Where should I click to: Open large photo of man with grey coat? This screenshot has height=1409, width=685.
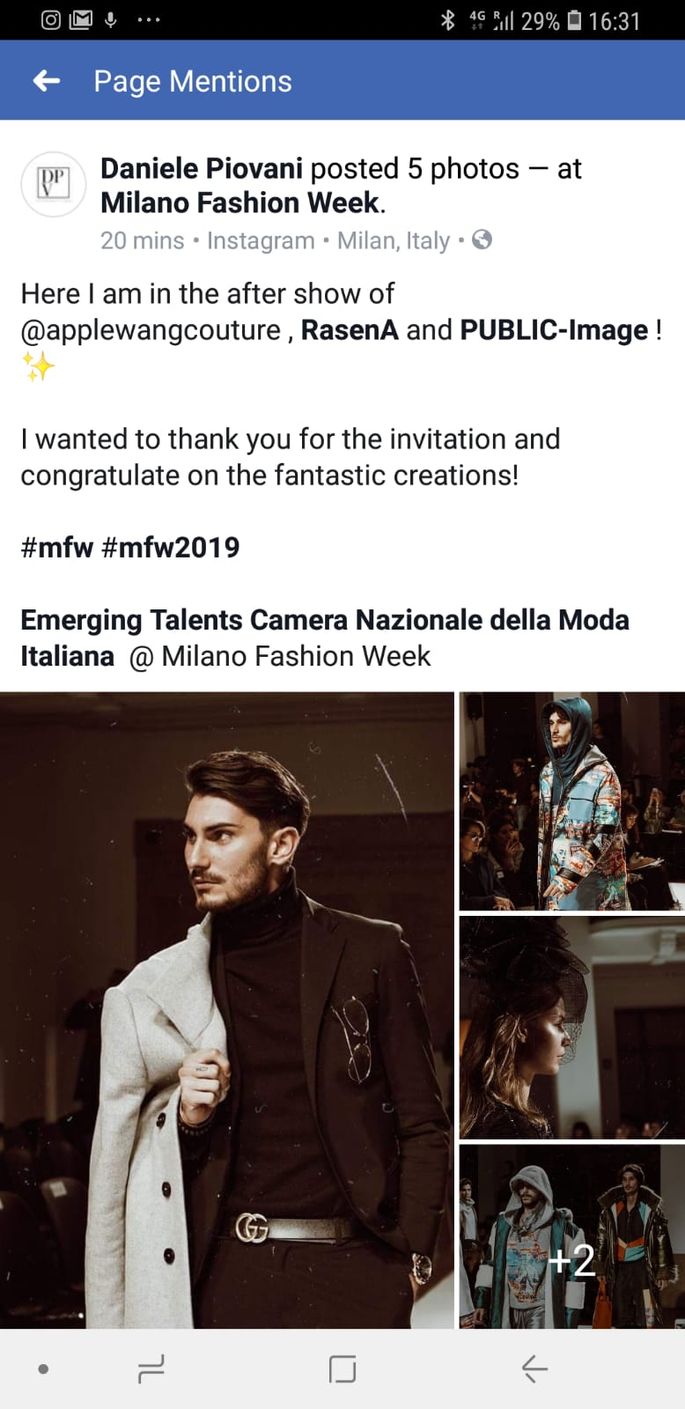click(227, 1010)
